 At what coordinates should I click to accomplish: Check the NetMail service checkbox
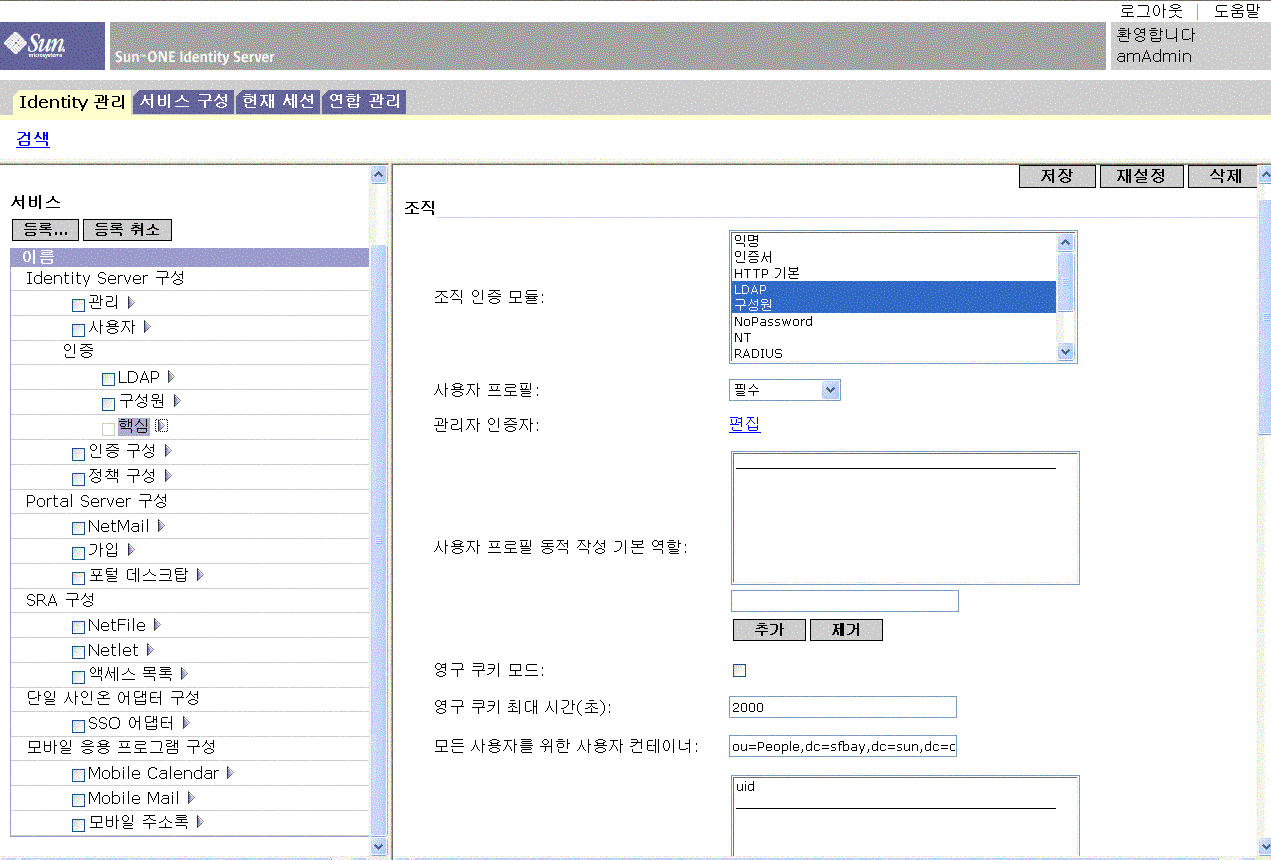(x=79, y=528)
